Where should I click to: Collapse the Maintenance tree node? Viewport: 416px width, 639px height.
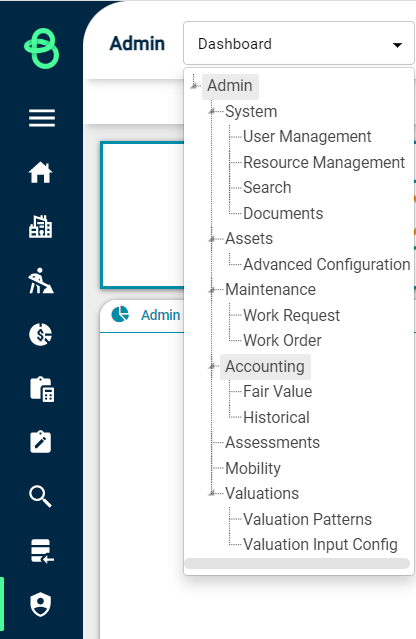(x=212, y=290)
